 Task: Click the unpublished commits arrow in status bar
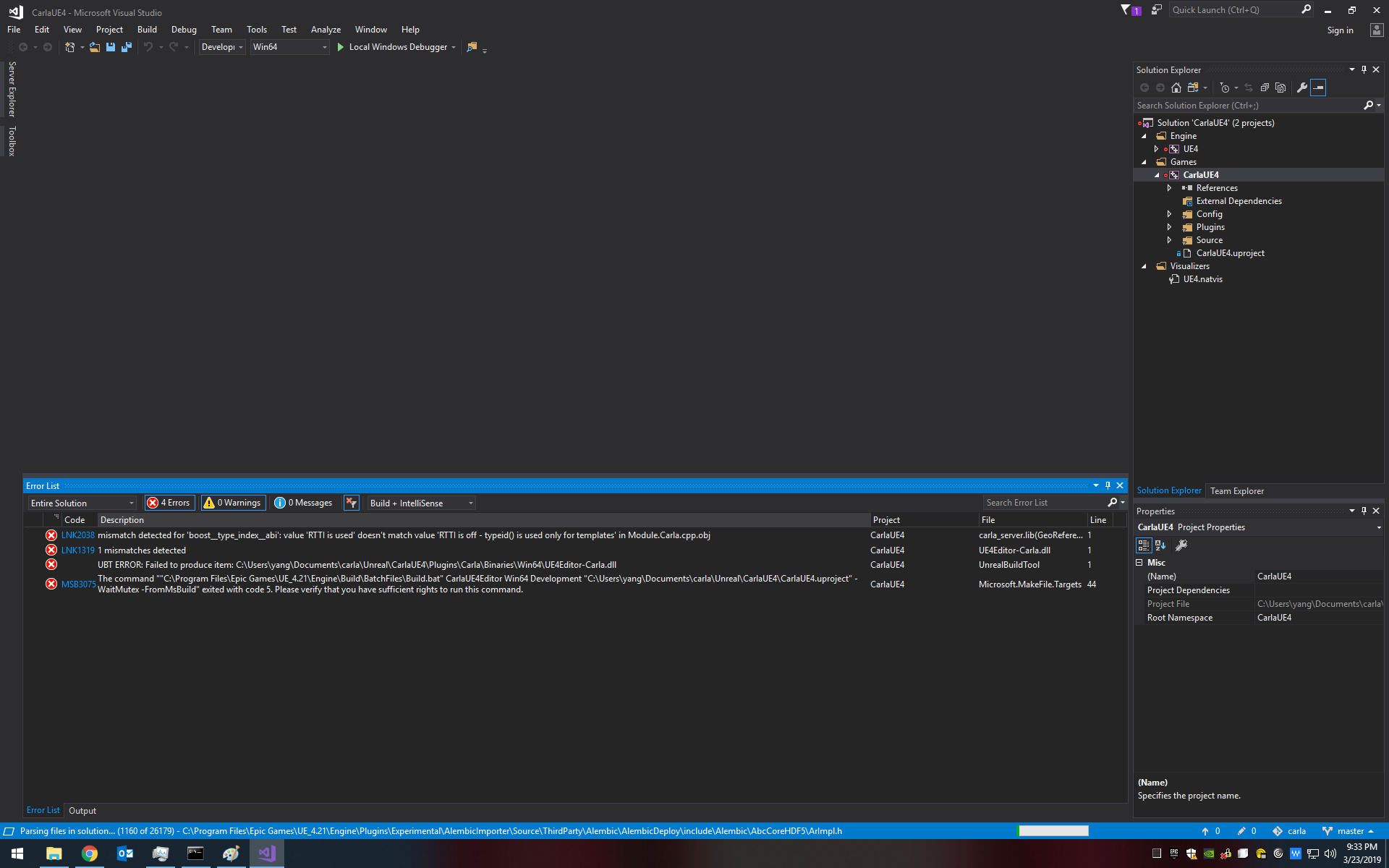[1210, 831]
